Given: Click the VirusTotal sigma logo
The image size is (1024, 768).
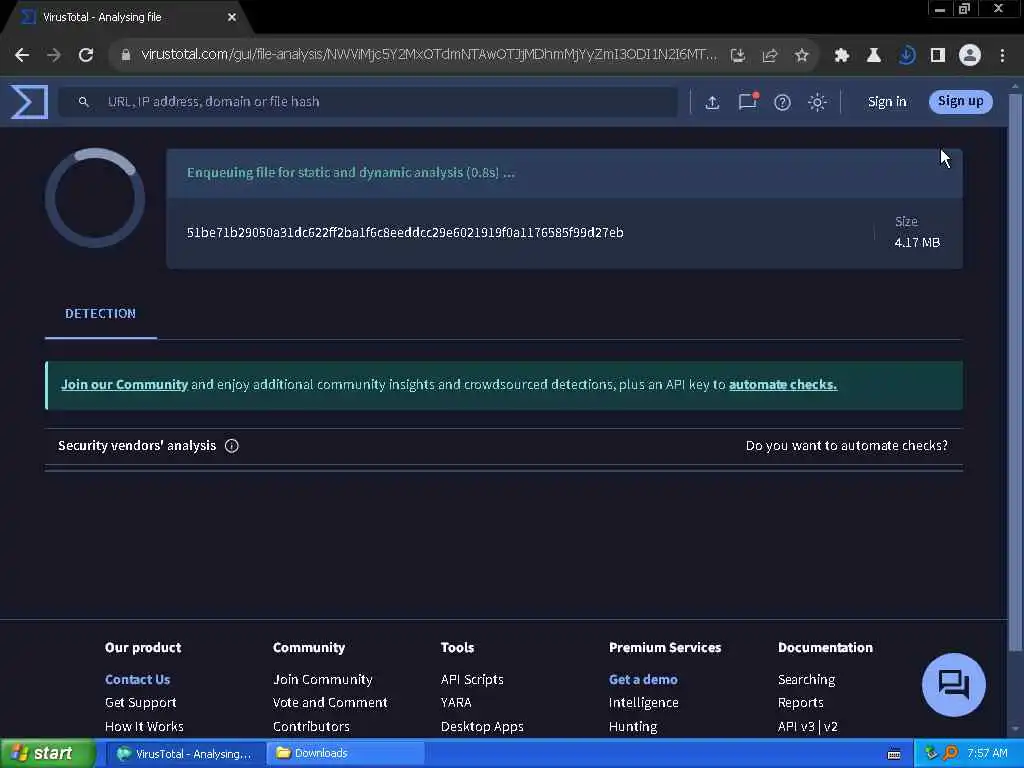Looking at the screenshot, I should pyautogui.click(x=30, y=101).
